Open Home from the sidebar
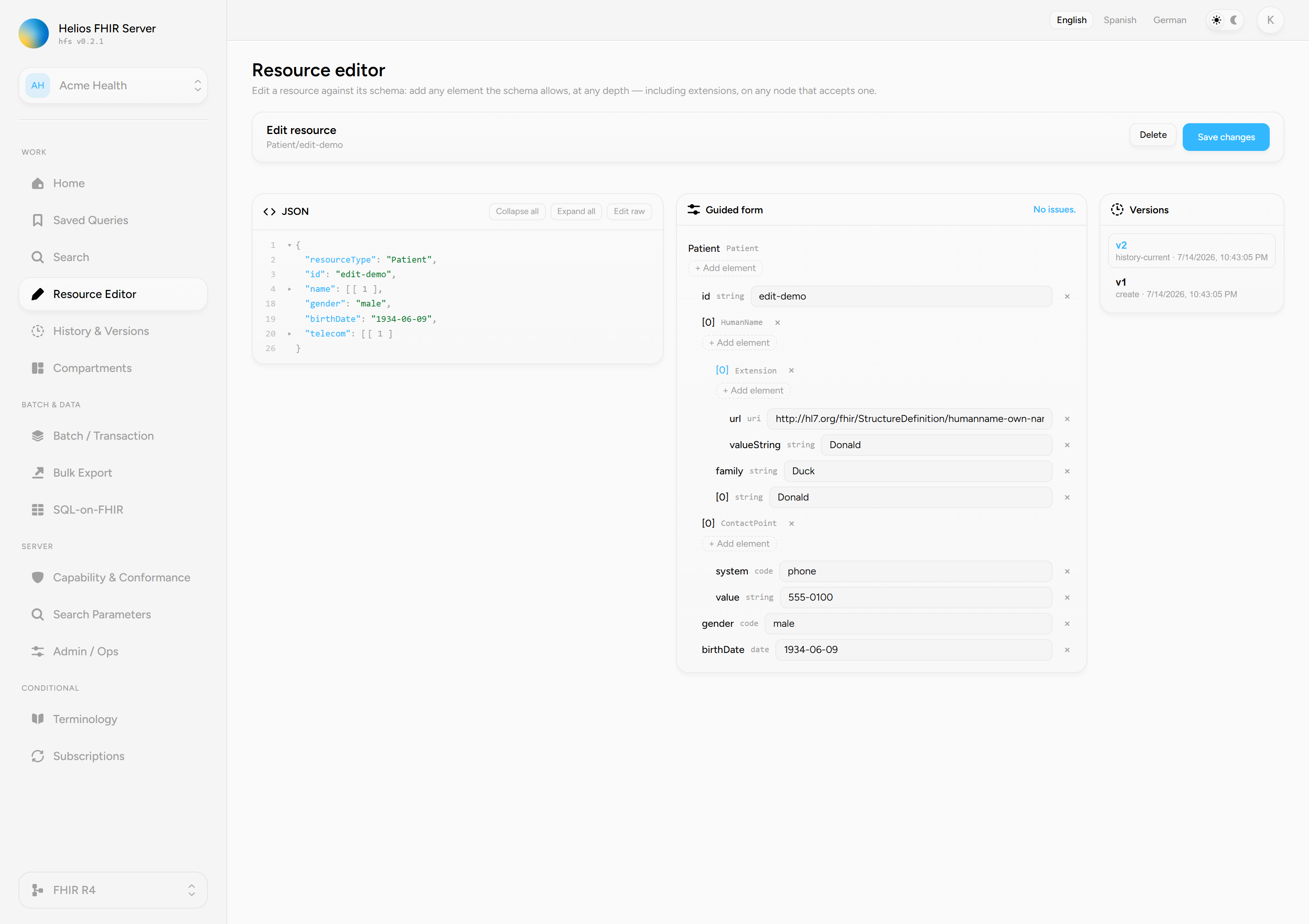The height and width of the screenshot is (924, 1309). [113, 183]
